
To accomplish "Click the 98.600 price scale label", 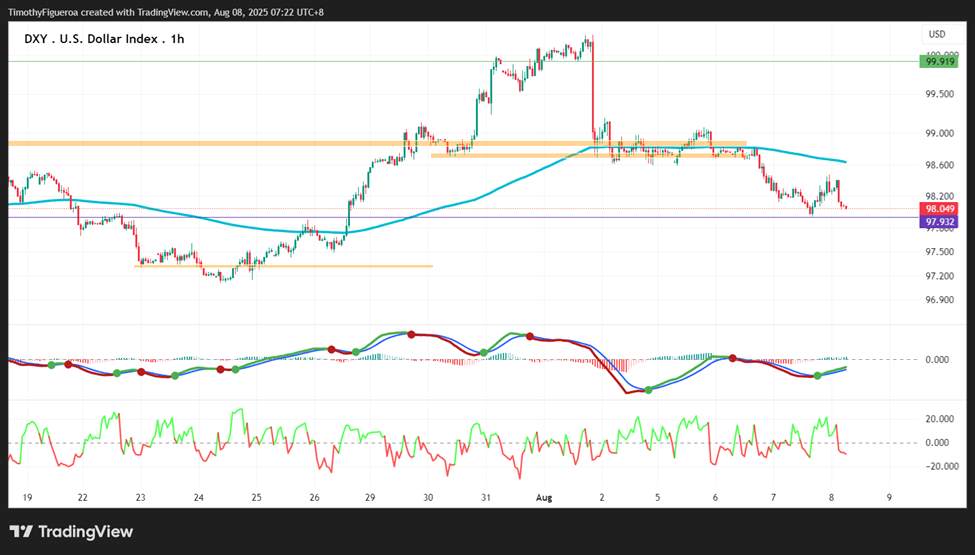I will pyautogui.click(x=940, y=165).
